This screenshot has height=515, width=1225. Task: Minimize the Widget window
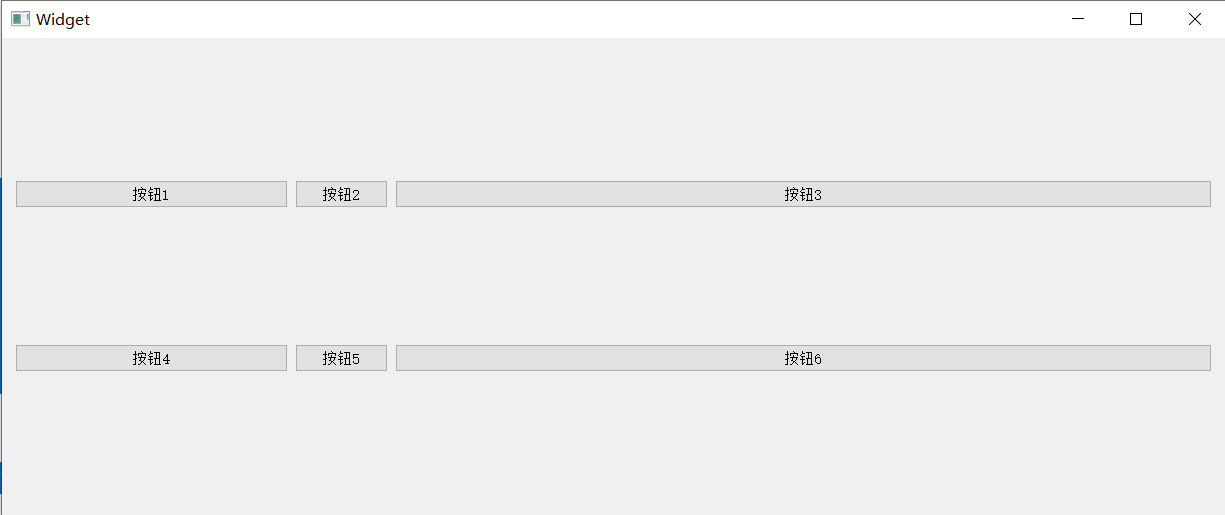point(1078,19)
